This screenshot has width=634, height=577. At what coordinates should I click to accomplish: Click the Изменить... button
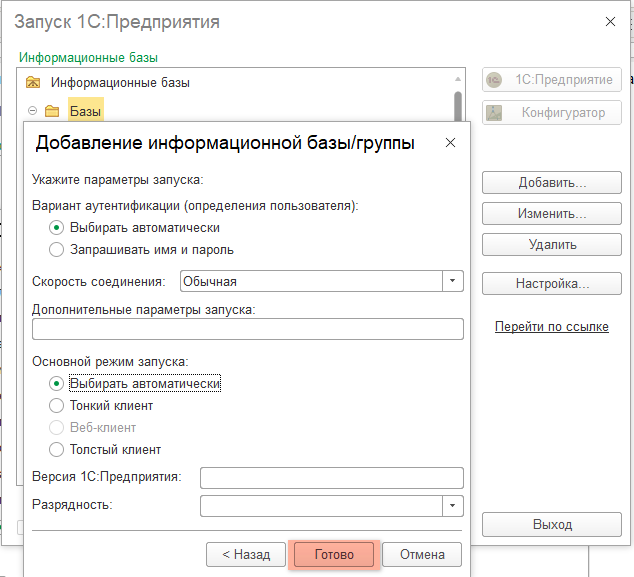(x=552, y=213)
